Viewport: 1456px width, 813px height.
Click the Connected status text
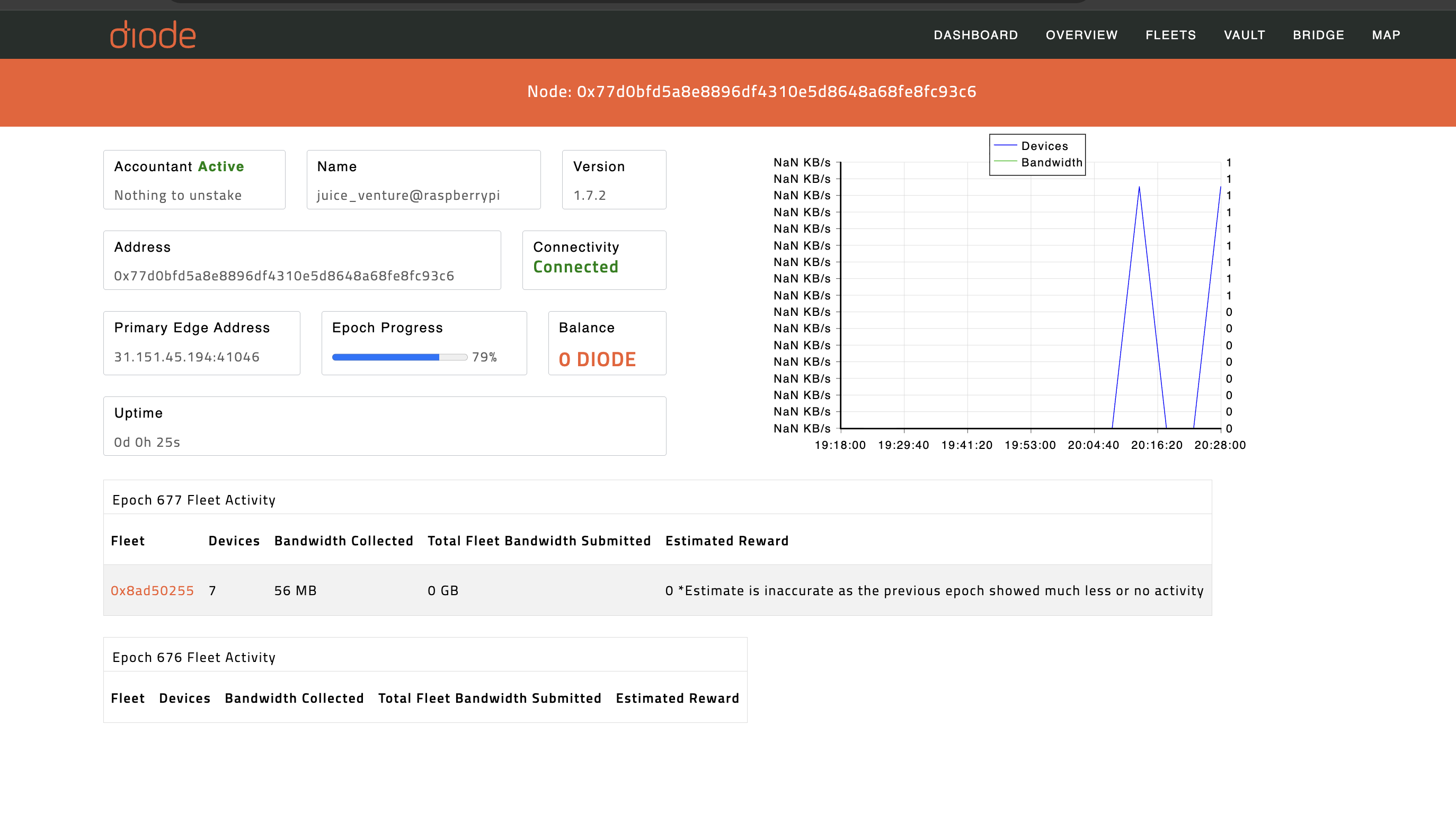(x=575, y=267)
